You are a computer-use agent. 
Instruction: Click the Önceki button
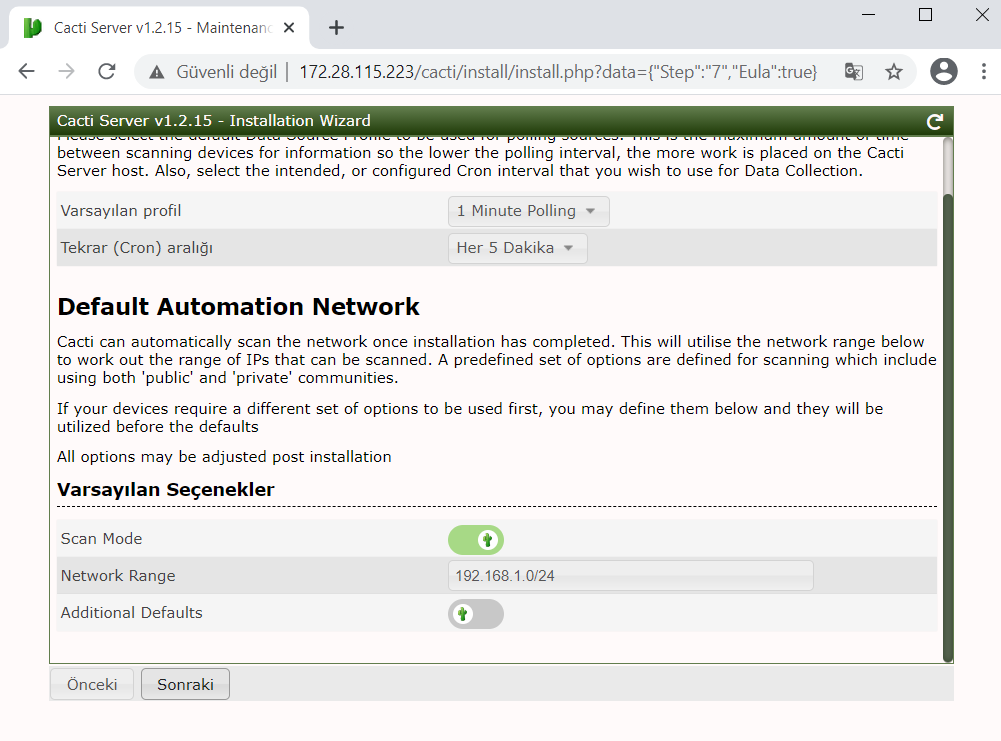[92, 684]
